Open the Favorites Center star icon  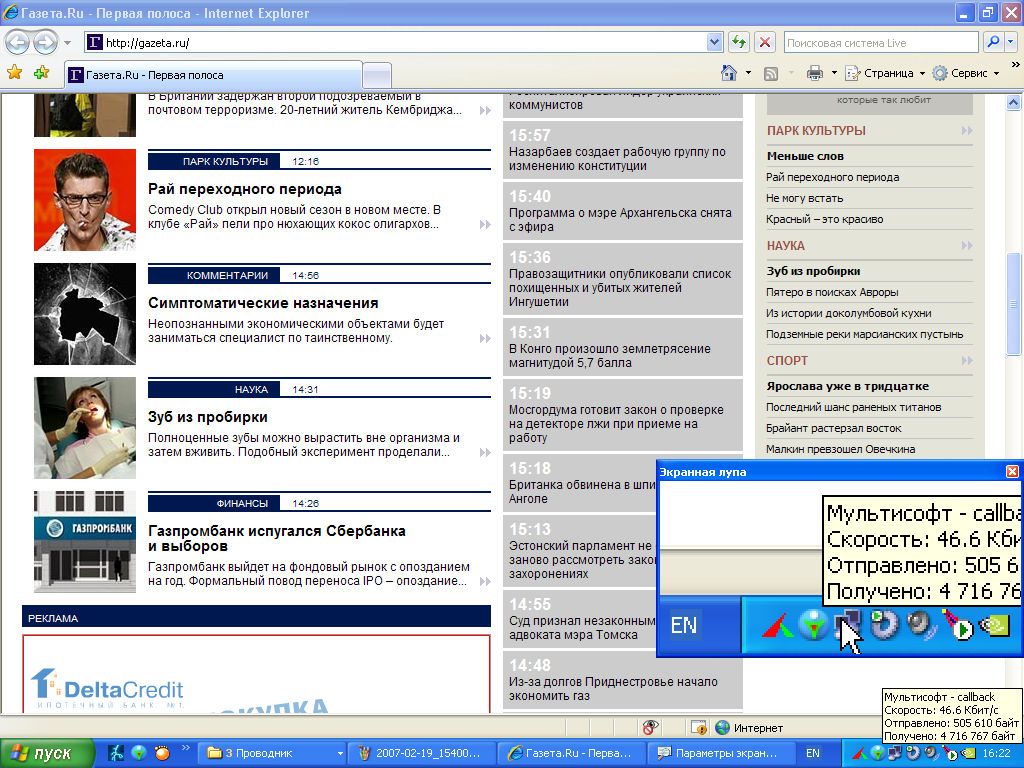(x=14, y=73)
